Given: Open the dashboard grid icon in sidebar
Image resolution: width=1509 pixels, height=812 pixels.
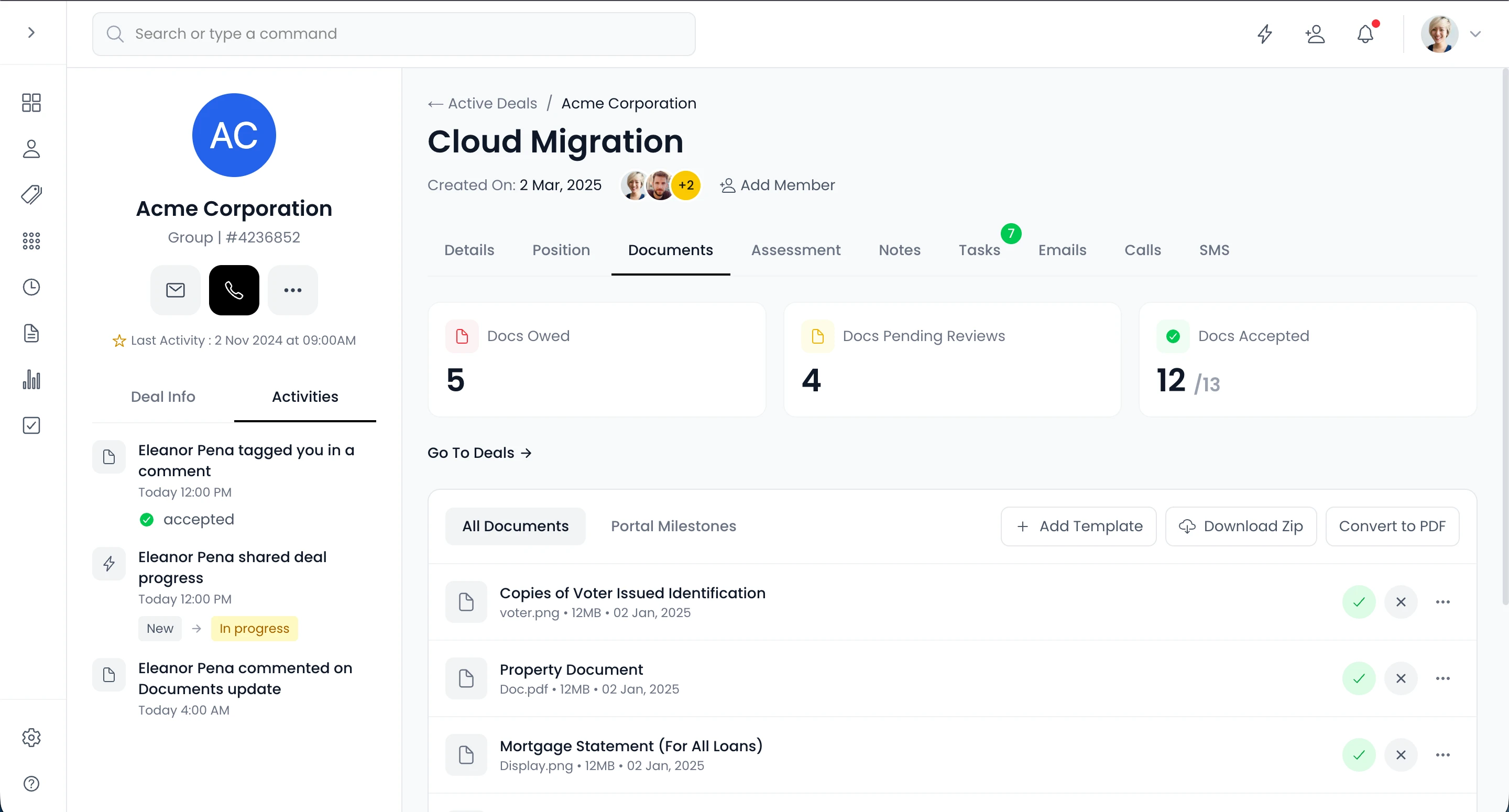Looking at the screenshot, I should click(x=31, y=103).
